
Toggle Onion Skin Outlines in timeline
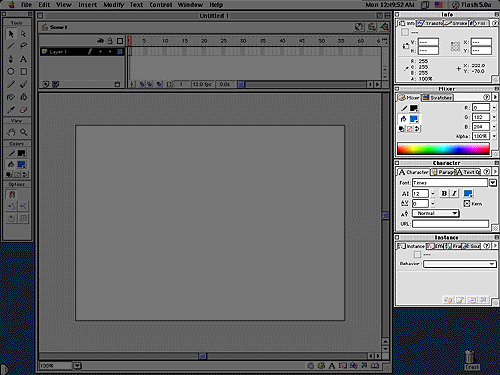tap(150, 84)
